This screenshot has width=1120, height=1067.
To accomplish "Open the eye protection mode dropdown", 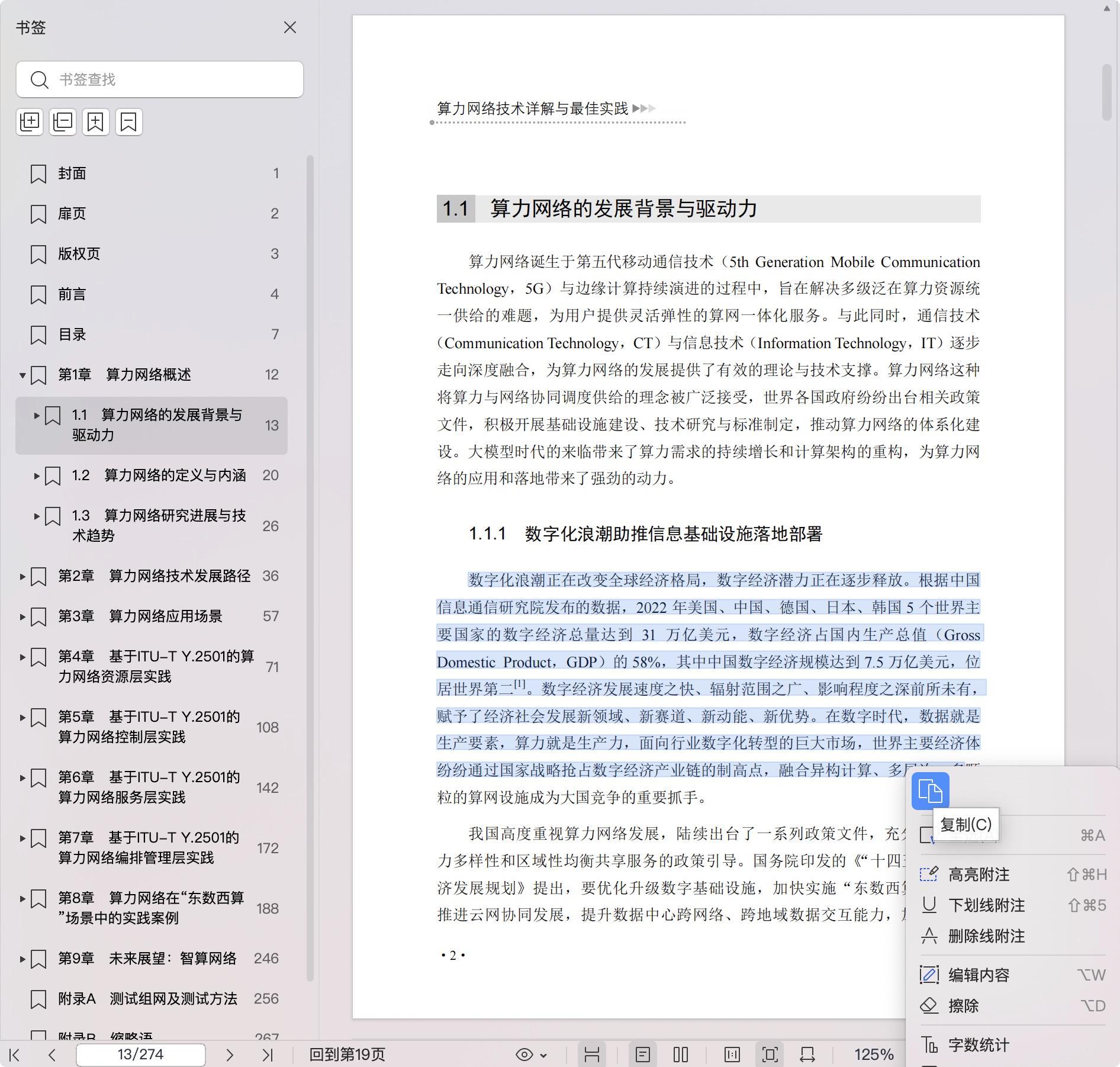I will tap(531, 1055).
